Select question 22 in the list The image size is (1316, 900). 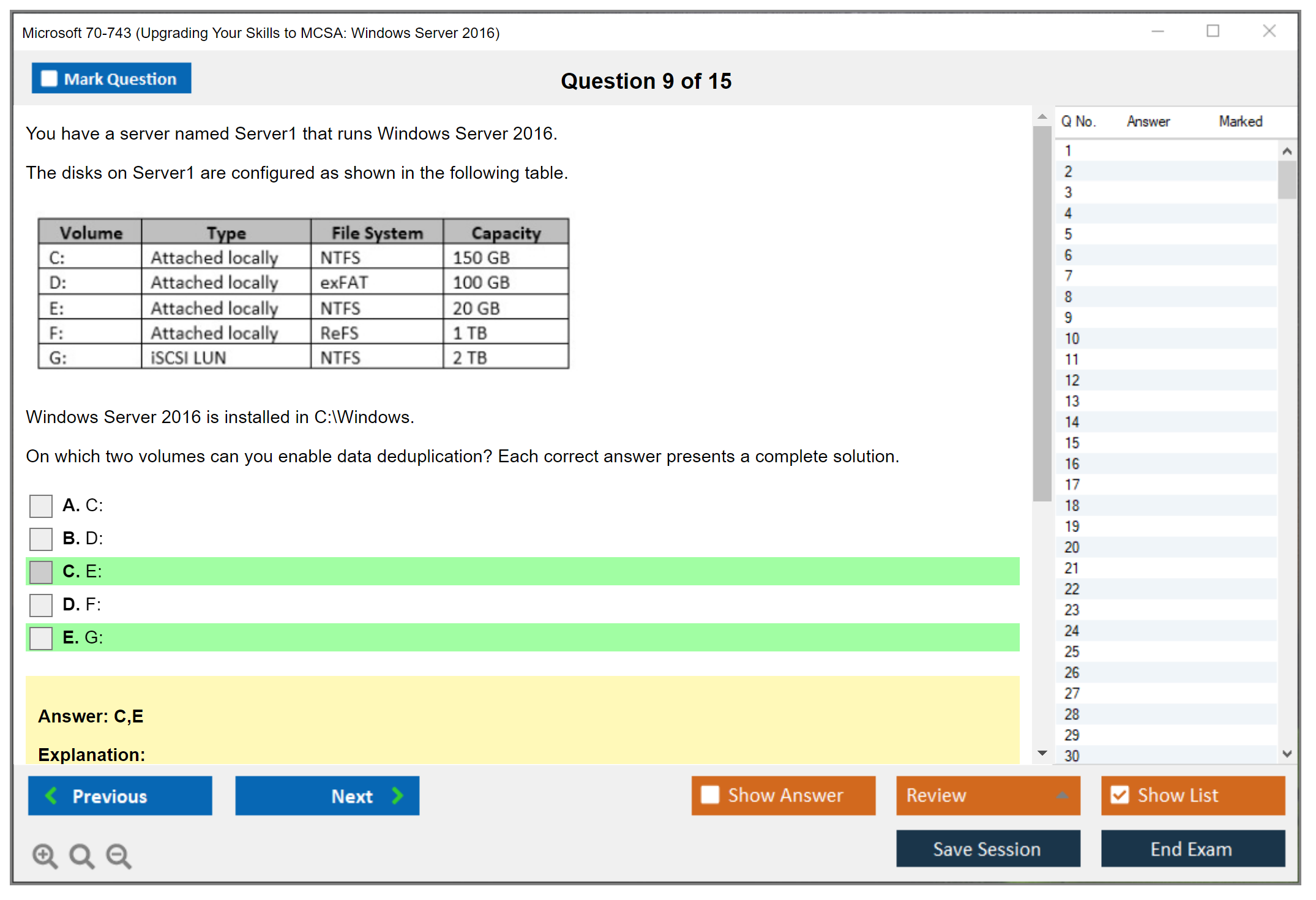1072,589
